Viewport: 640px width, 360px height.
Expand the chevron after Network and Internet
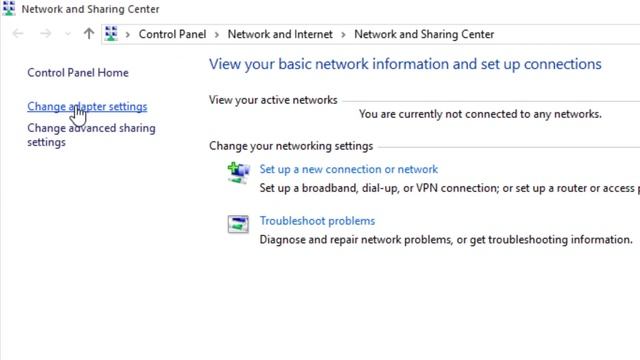tap(343, 35)
